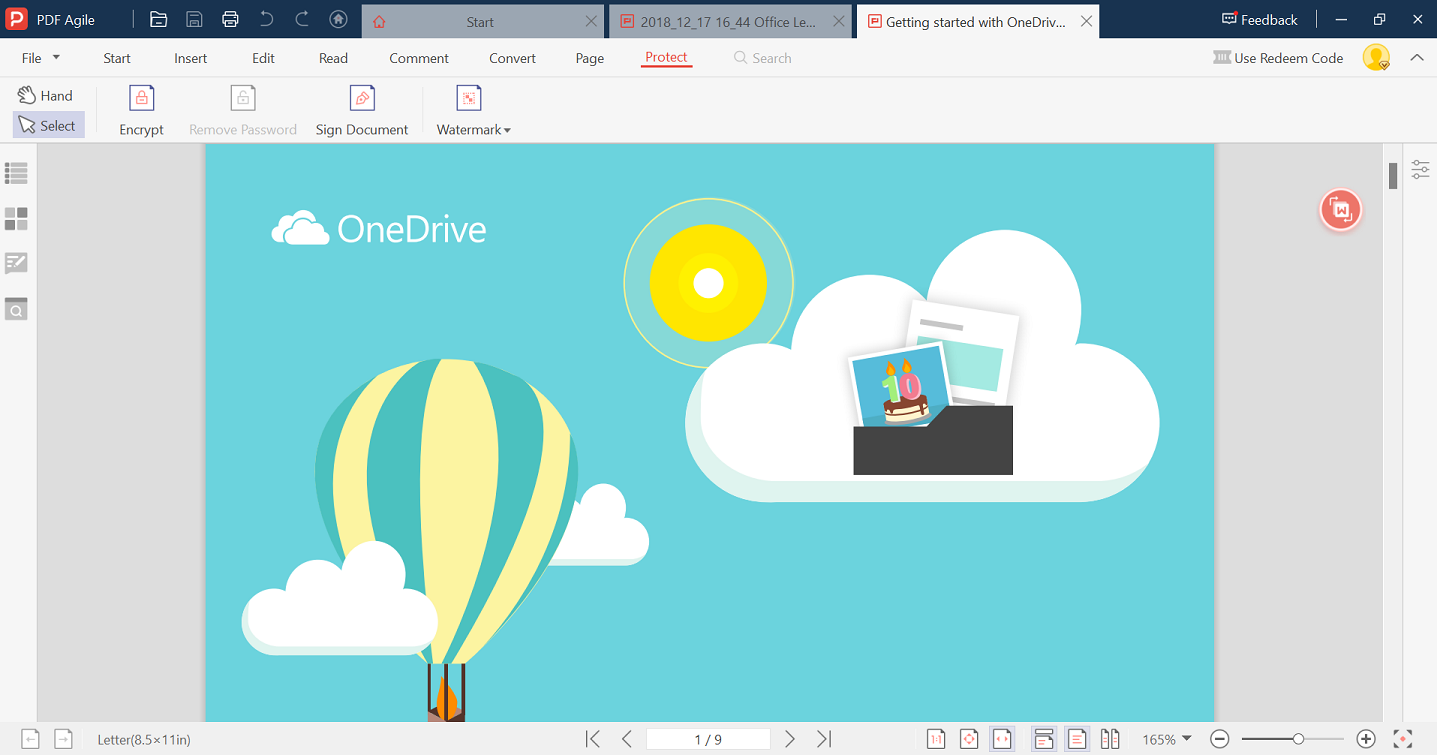Close the Getting started with OneDrive tab
Image resolution: width=1437 pixels, height=755 pixels.
[1086, 21]
